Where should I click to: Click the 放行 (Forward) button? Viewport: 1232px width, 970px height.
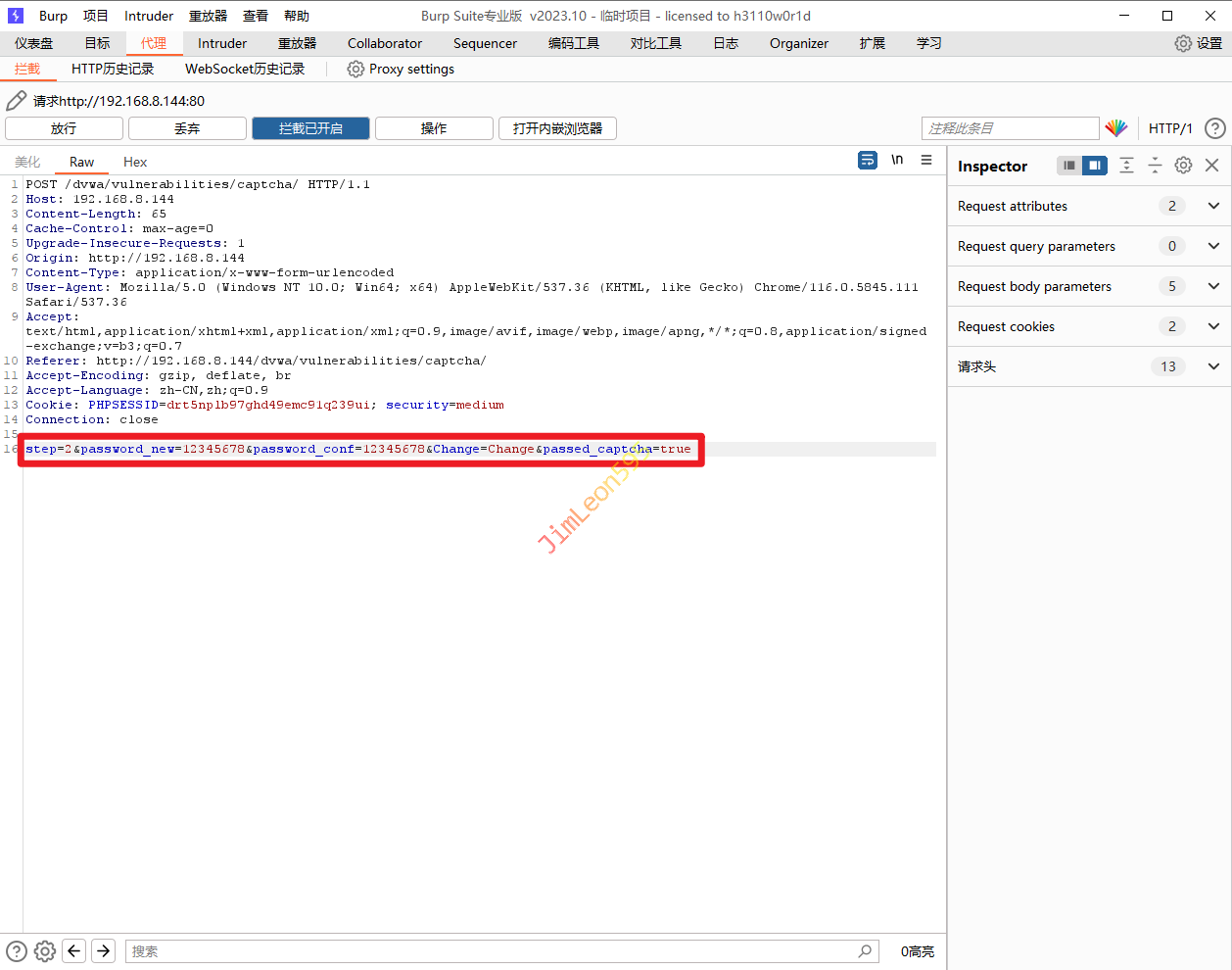[64, 128]
